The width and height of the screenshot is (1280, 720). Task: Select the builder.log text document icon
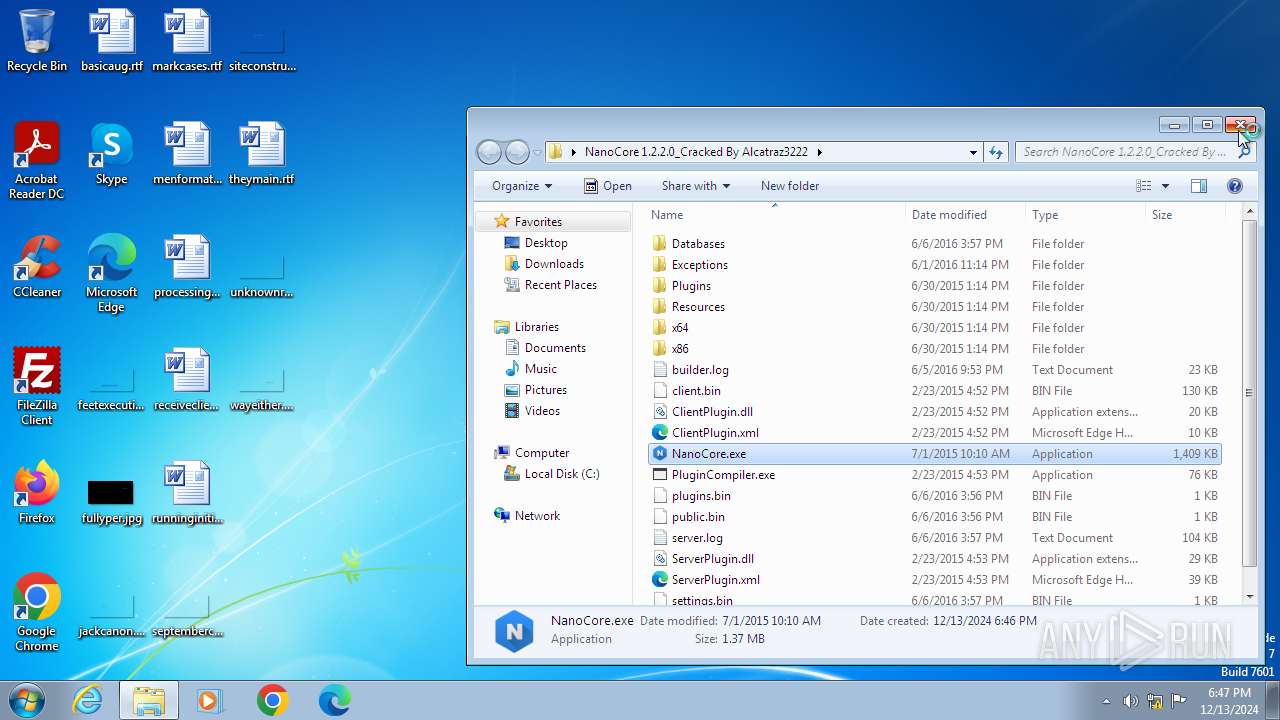(659, 370)
